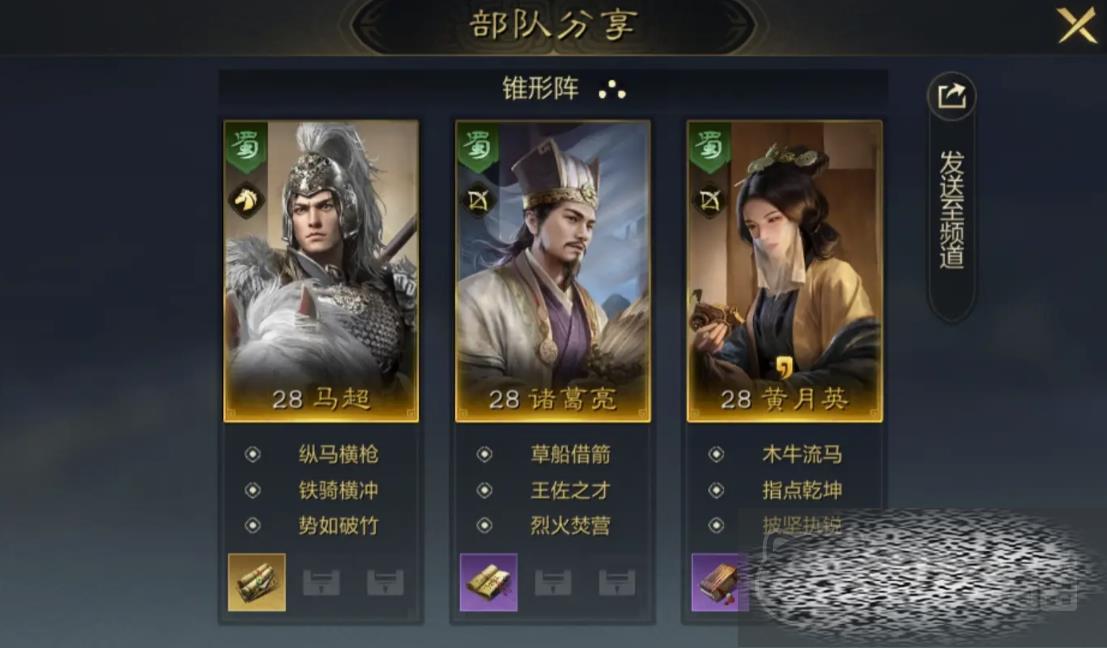Viewport: 1107px width, 648px height.
Task: Select Zhuge Liang's purple book equipment icon
Action: coord(489,582)
